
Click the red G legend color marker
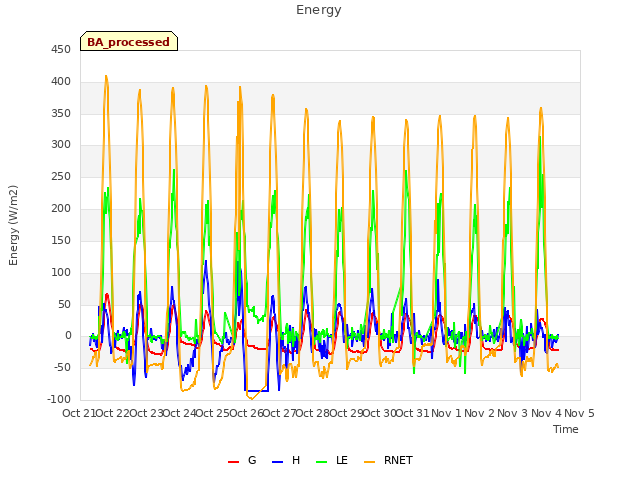(233, 462)
